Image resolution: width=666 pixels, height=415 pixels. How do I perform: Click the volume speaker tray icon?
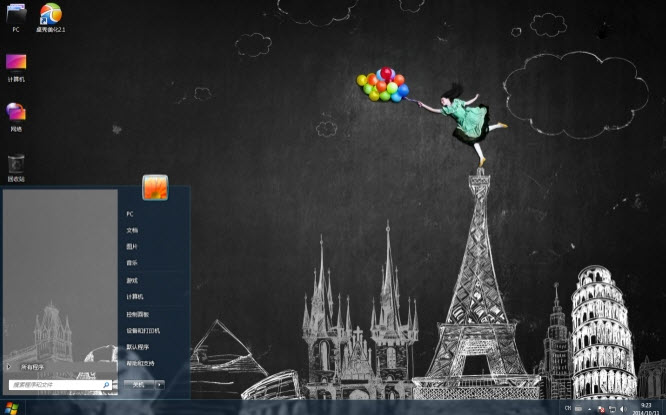[x=623, y=409]
